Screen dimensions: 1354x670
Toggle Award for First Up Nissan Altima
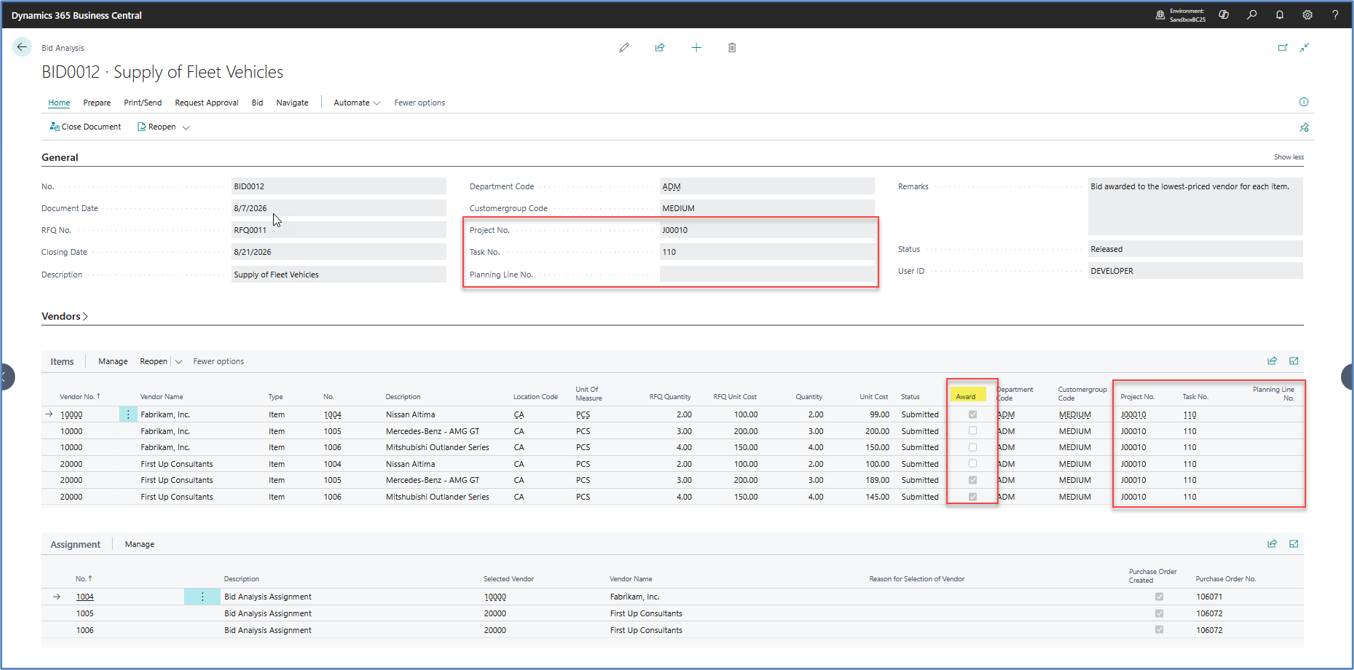(972, 464)
